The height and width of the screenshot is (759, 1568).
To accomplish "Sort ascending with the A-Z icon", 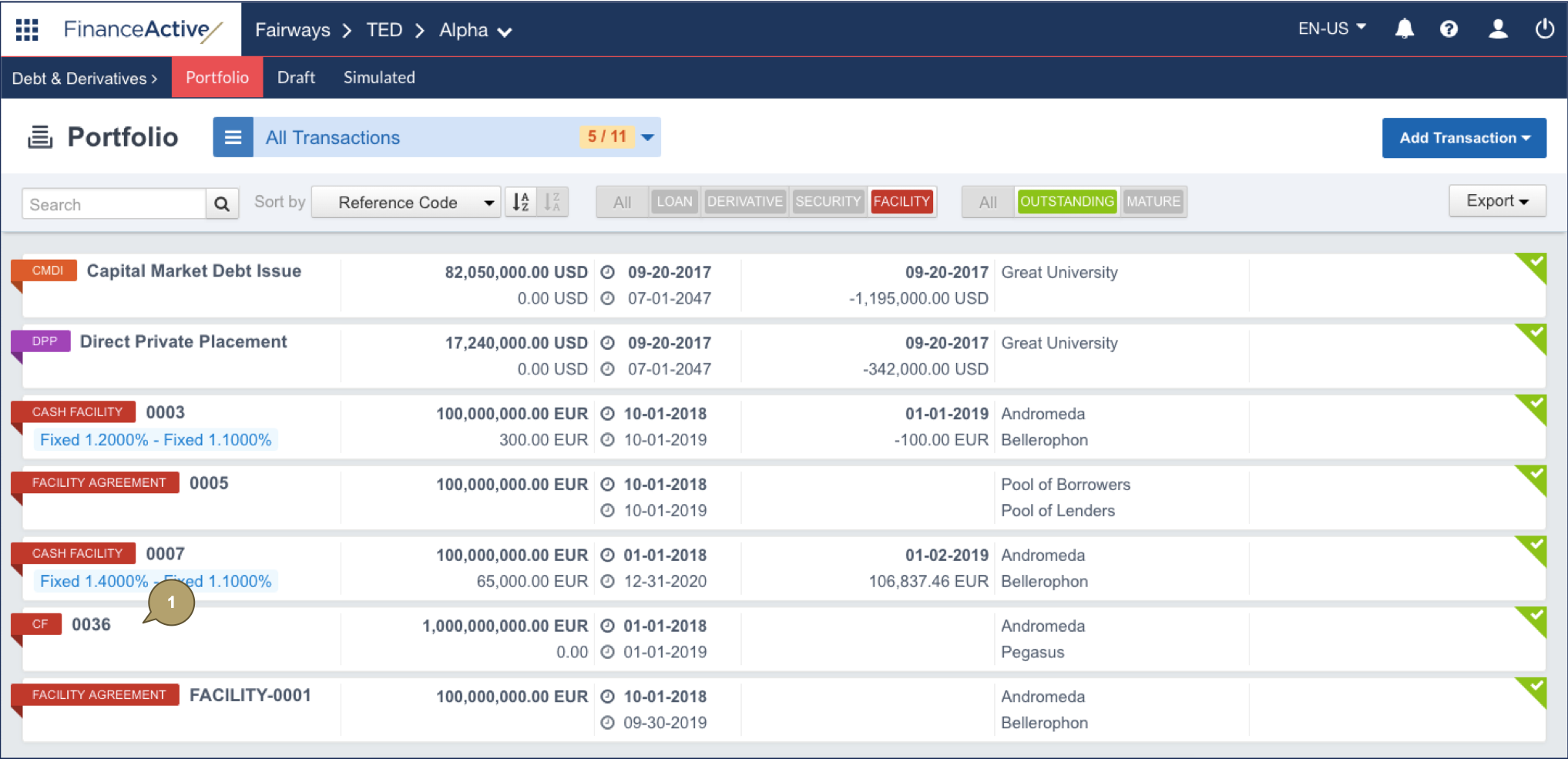I will click(x=521, y=202).
